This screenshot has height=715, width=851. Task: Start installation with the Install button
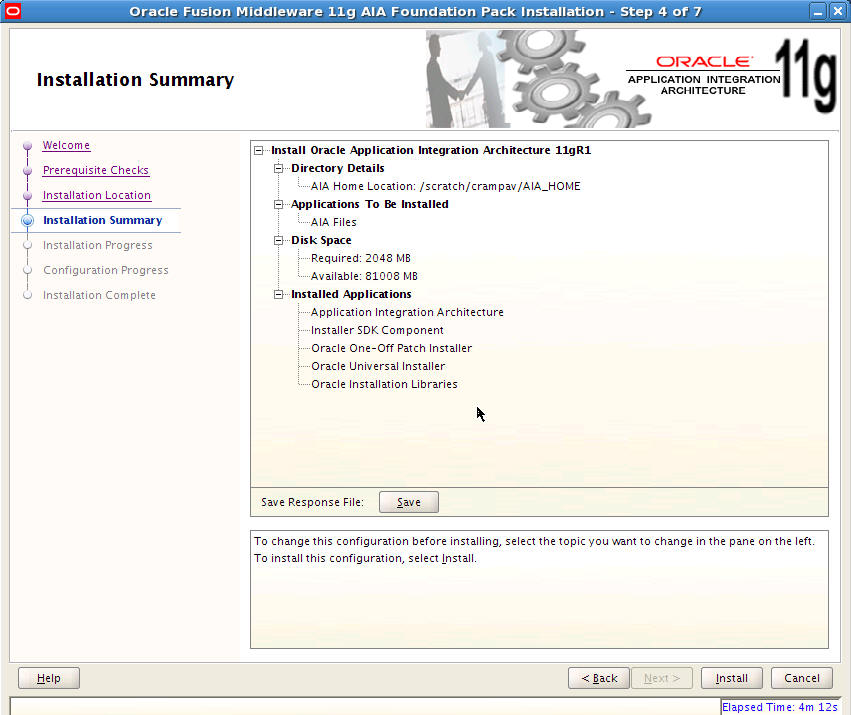[x=732, y=678]
